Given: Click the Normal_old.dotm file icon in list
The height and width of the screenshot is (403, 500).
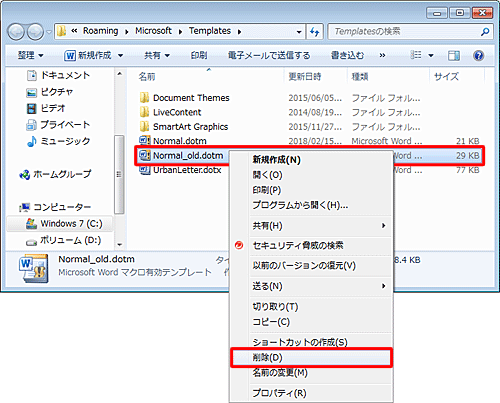Looking at the screenshot, I should pyautogui.click(x=145, y=155).
